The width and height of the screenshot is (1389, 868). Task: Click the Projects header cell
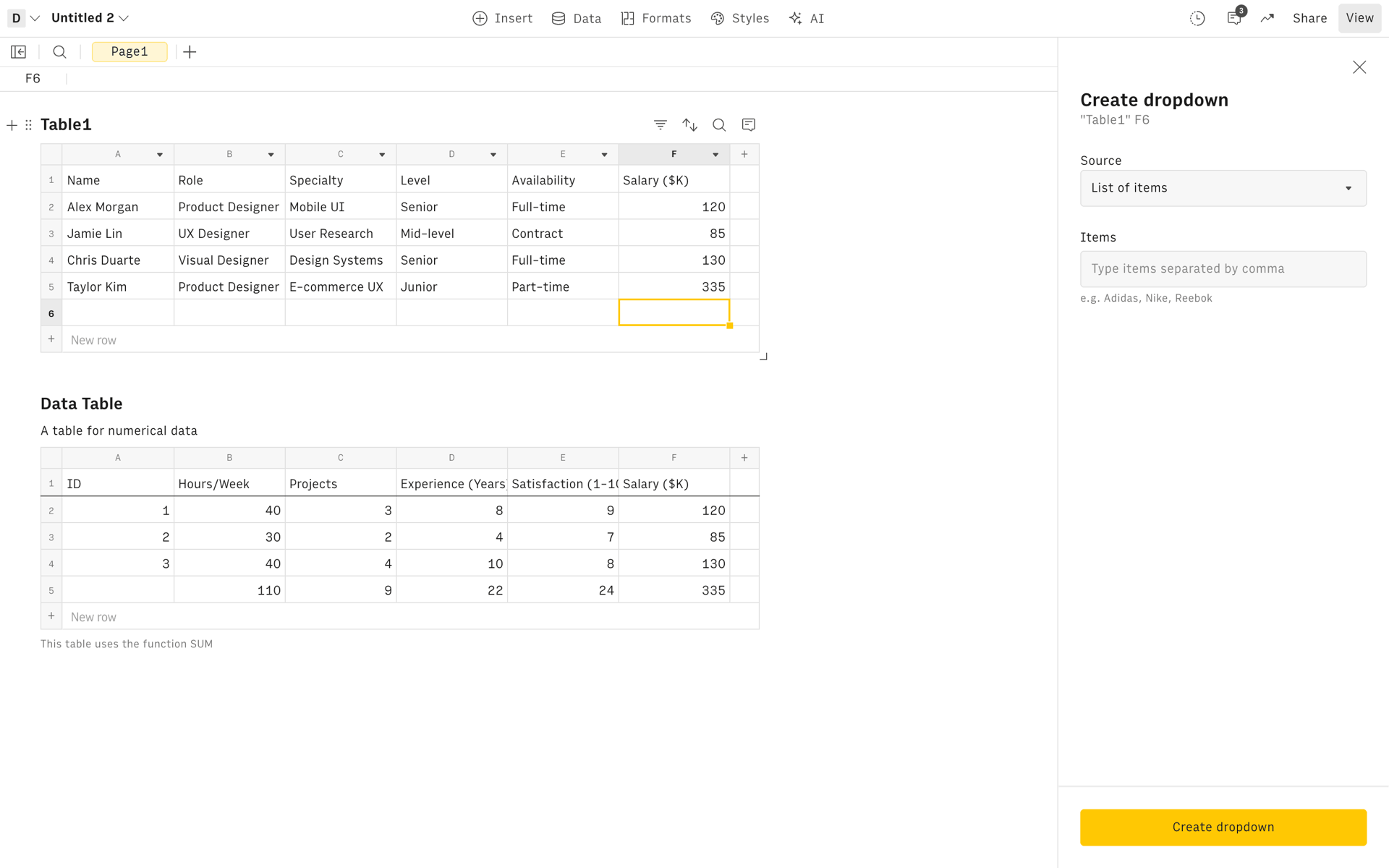341,483
